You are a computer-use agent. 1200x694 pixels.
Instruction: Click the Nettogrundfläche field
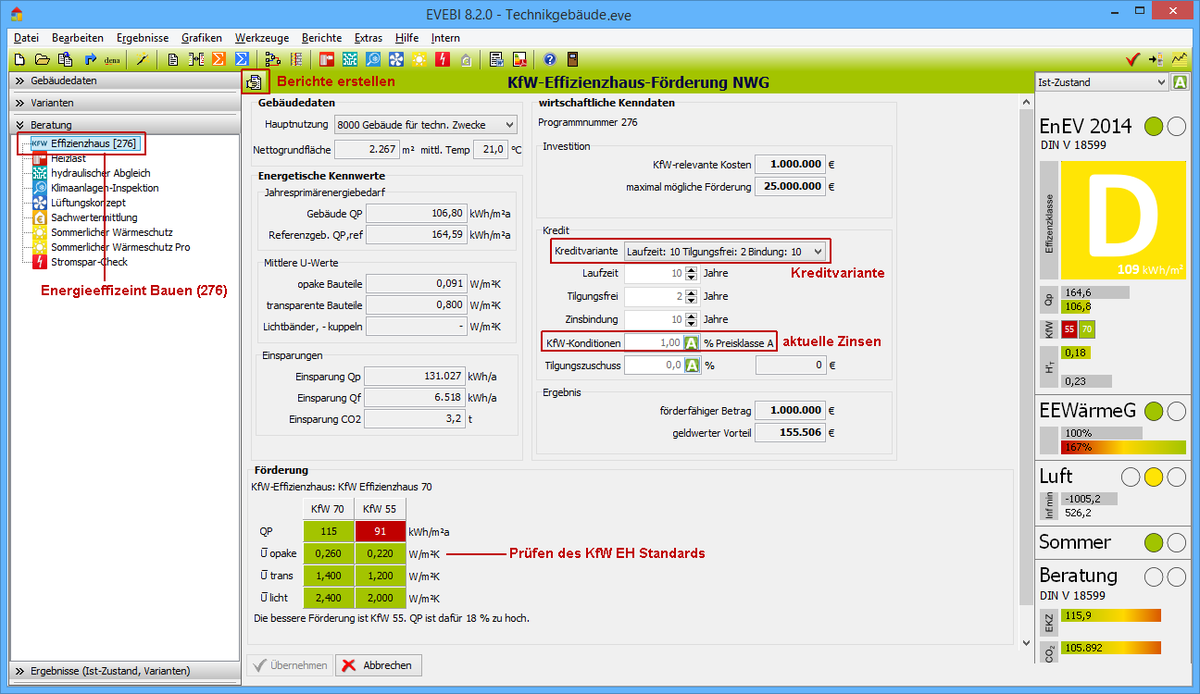click(365, 150)
